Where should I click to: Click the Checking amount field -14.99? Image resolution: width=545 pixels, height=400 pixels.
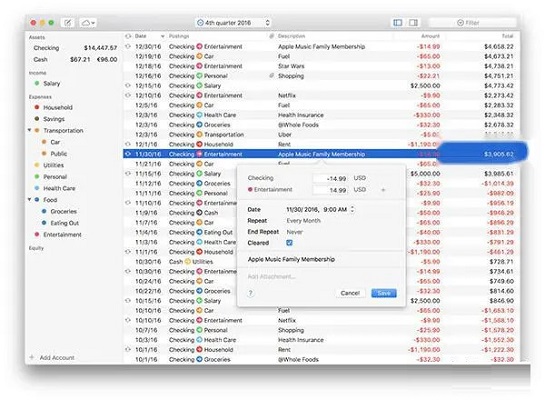click(x=330, y=178)
